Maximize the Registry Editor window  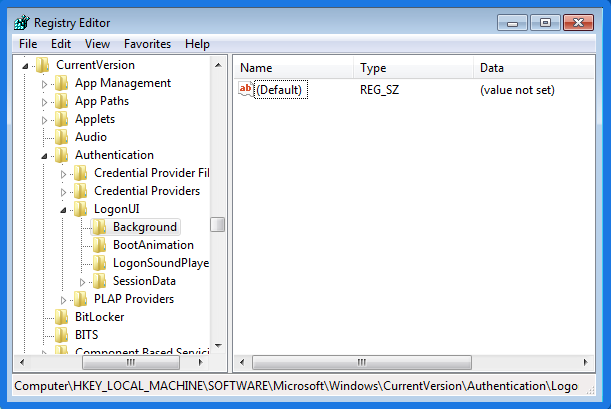pyautogui.click(x=545, y=23)
